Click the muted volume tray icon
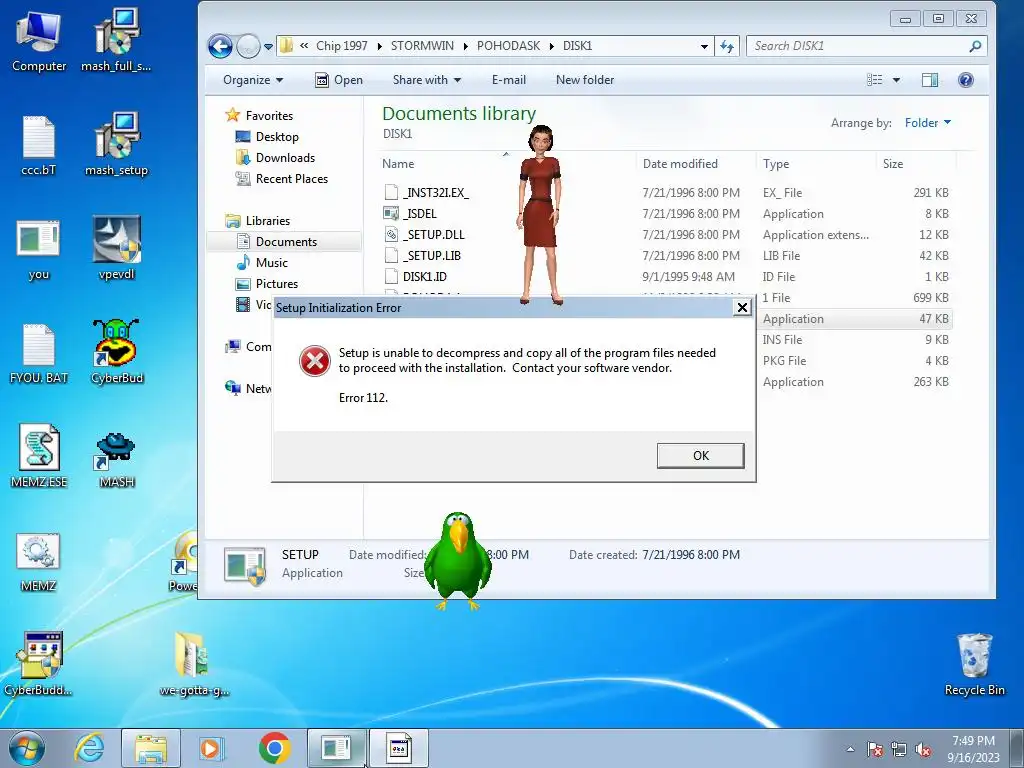1024x768 pixels. (923, 749)
